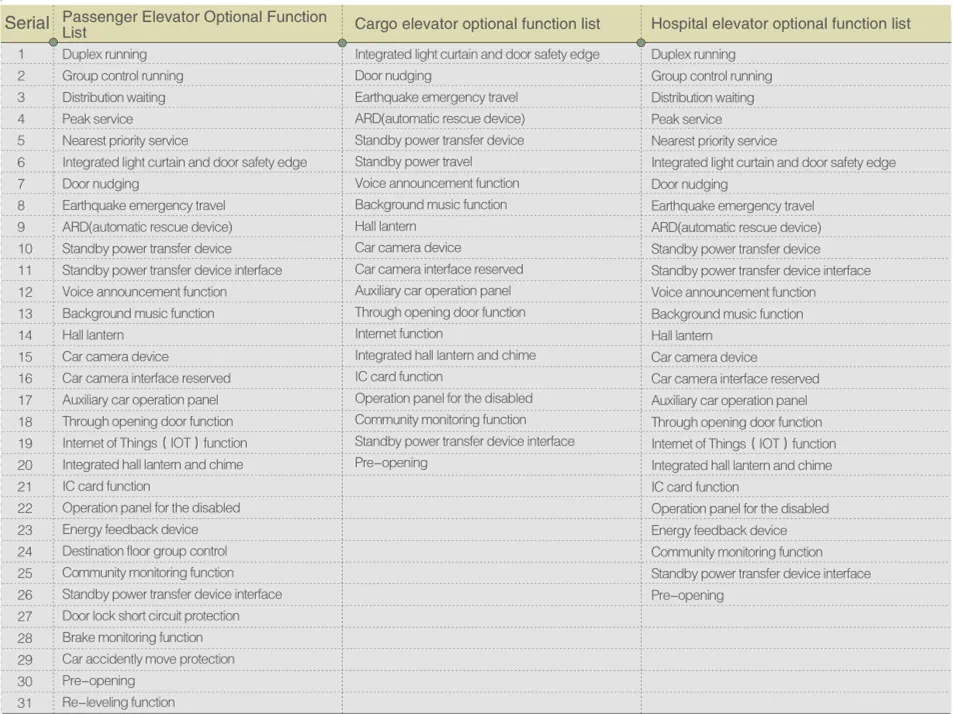Select Energy feedback device in the hospital column

(x=718, y=530)
